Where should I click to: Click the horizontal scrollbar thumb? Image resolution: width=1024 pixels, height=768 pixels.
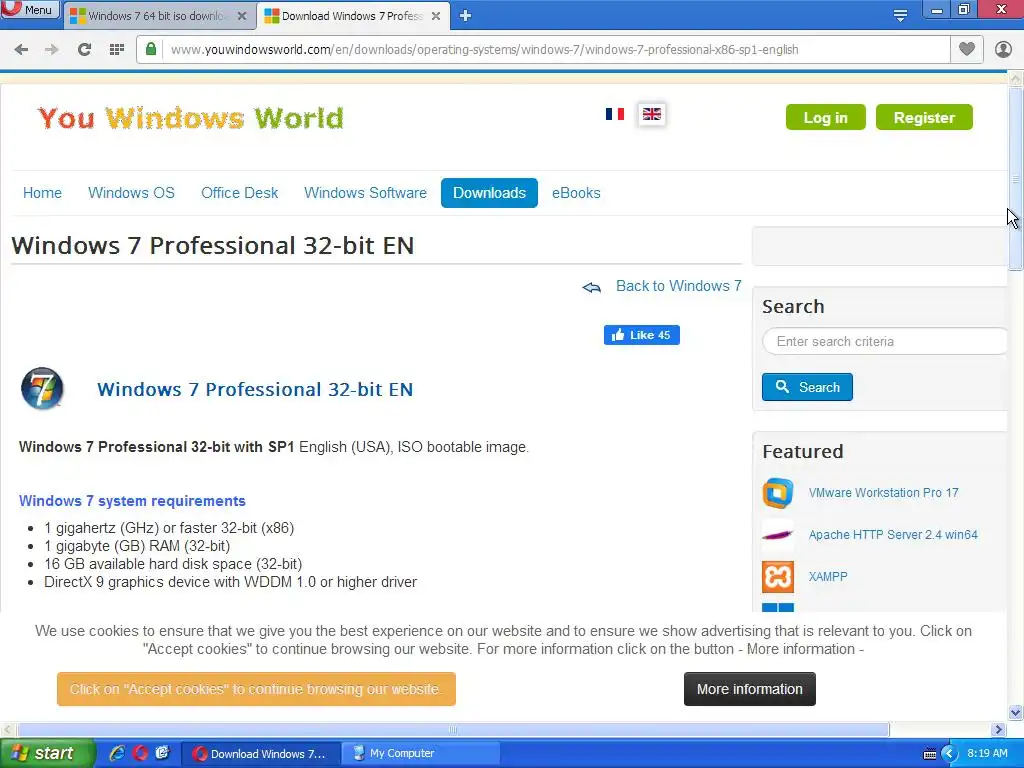coord(453,729)
